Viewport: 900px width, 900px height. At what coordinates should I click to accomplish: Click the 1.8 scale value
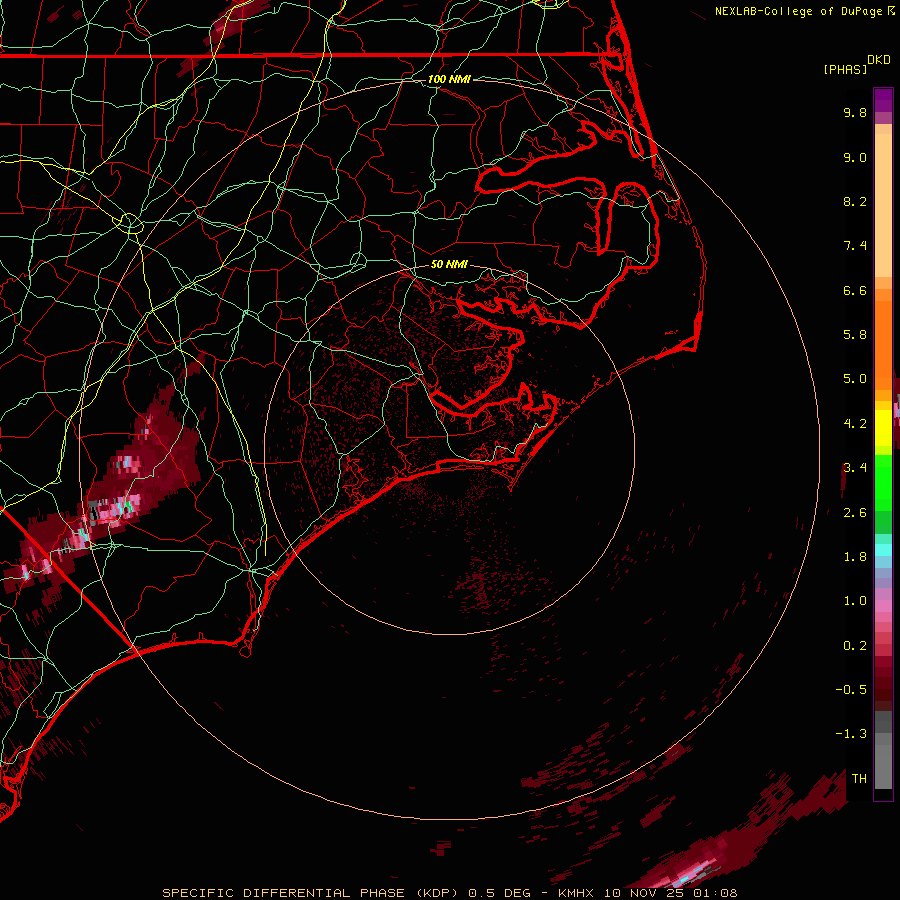tap(855, 557)
